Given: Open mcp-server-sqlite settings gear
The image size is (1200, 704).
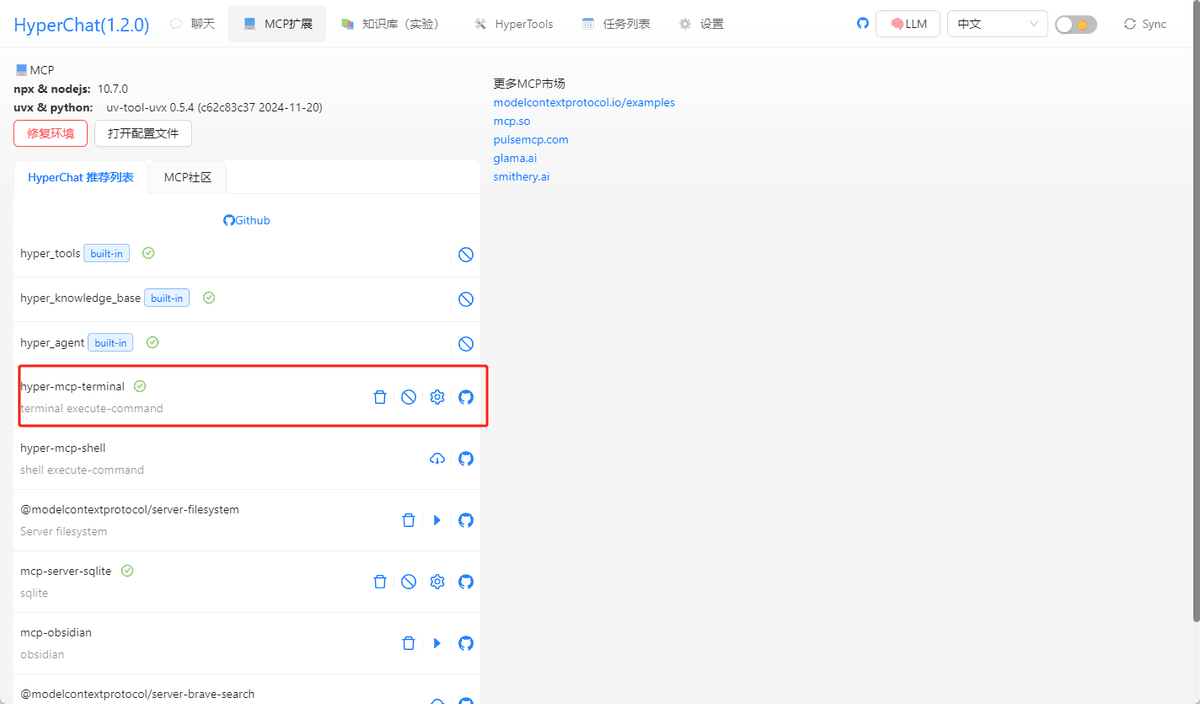Looking at the screenshot, I should pyautogui.click(x=437, y=582).
